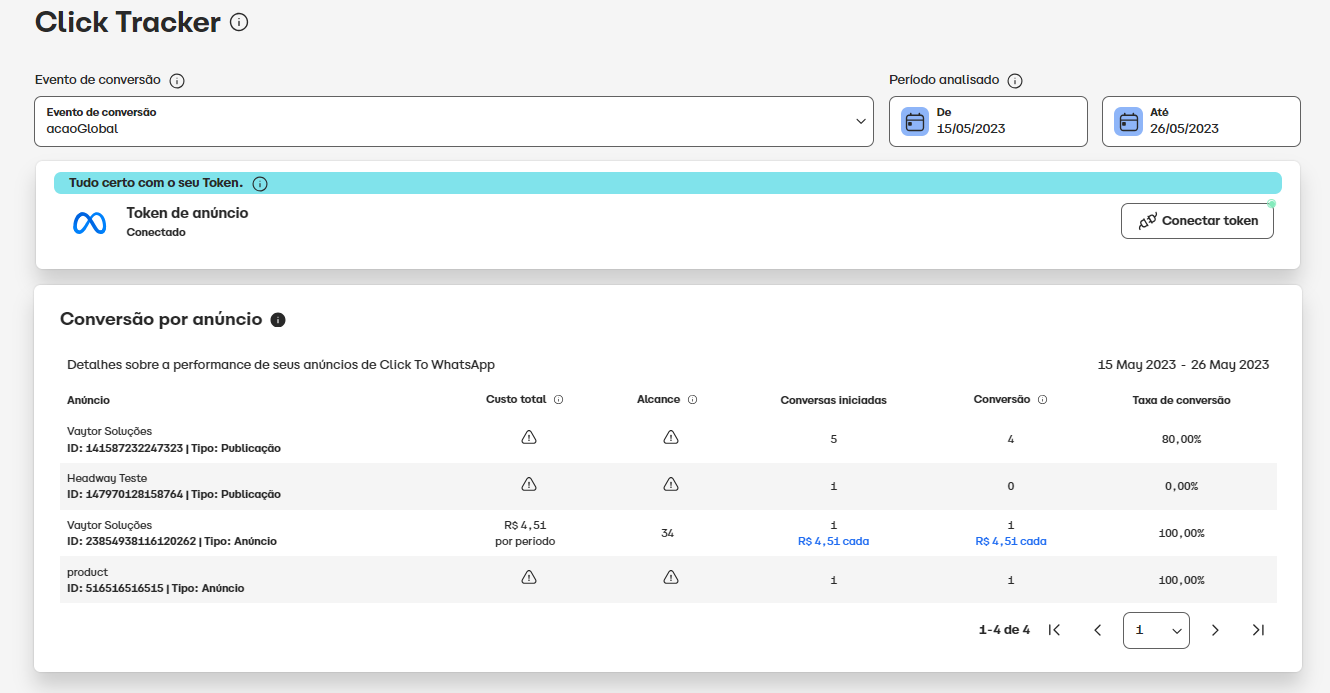1330x693 pixels.
Task: Jump to the last page of results
Action: tap(1258, 630)
